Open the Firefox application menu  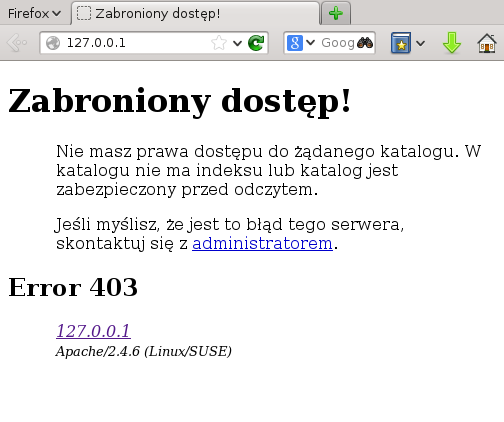pos(34,14)
